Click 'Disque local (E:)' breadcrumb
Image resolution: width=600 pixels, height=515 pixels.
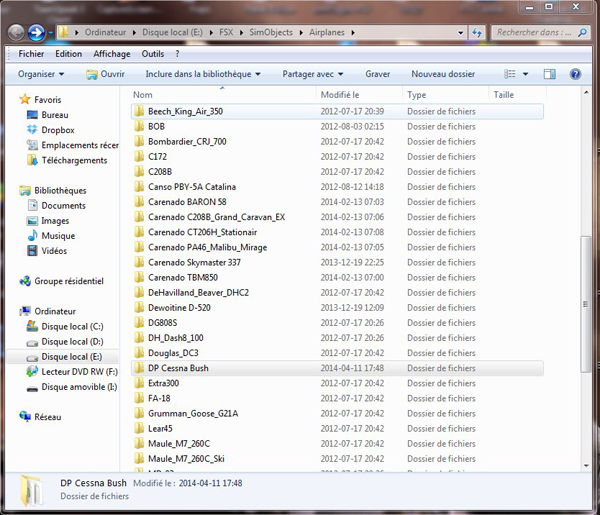[172, 33]
